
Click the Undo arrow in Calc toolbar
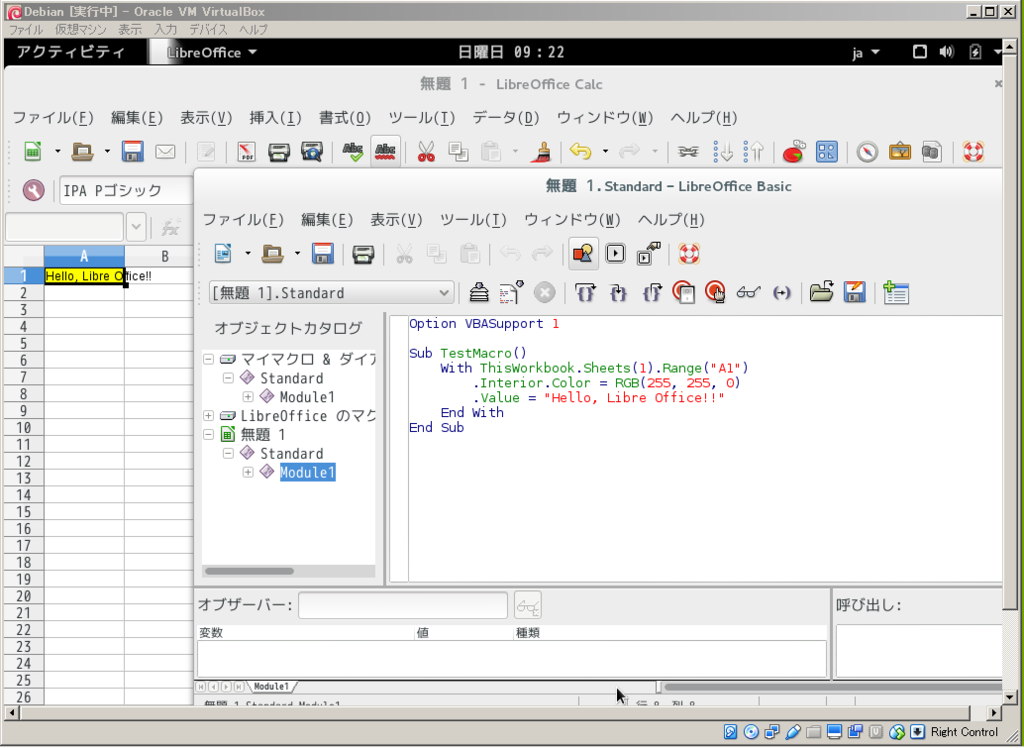(580, 152)
